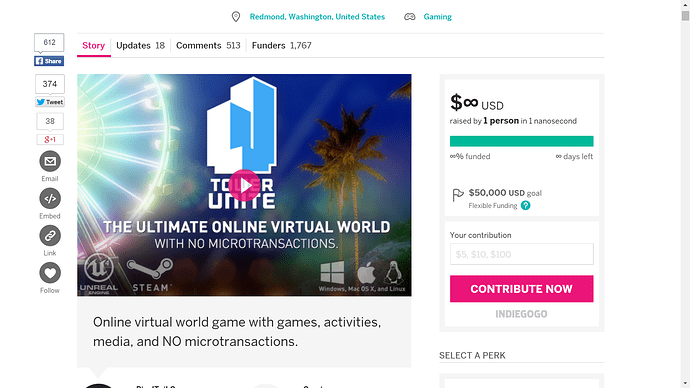Click the Contribute Now button
The image size is (690, 388).
click(x=521, y=289)
